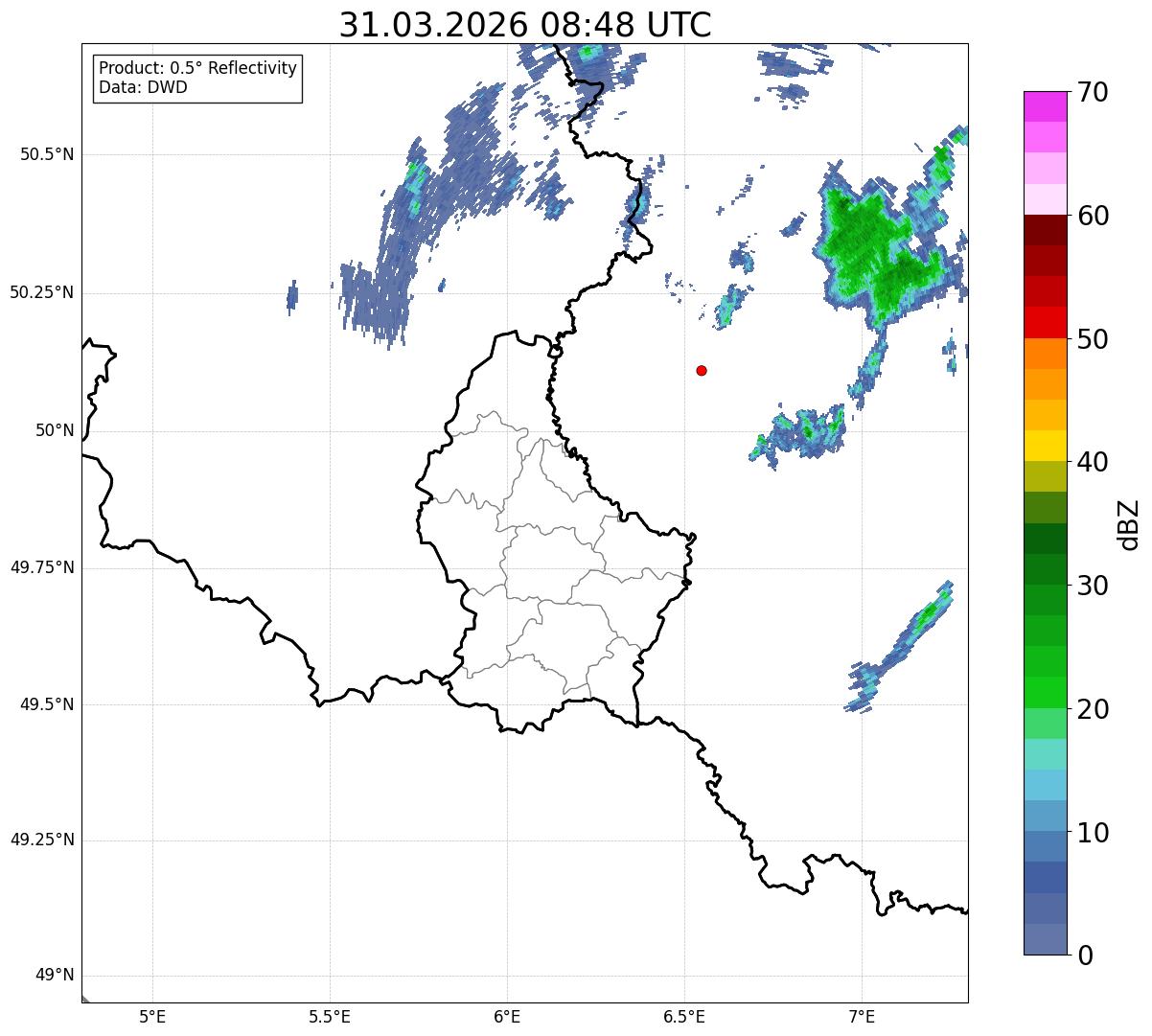Viewport: 1152px width, 1036px height.
Task: Click the elongated radar echo near 49.6°N 7.1°E
Action: 901,647
